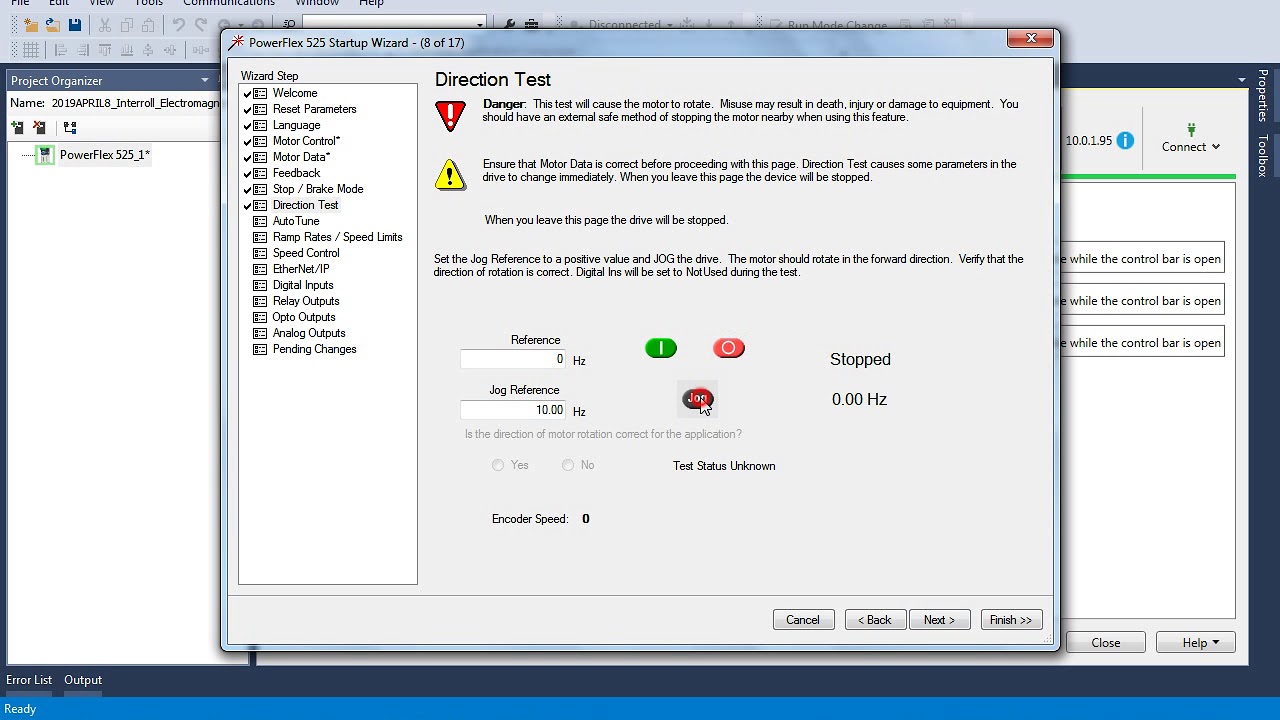Click the red Jog button
Image resolution: width=1280 pixels, height=720 pixels.
697,399
